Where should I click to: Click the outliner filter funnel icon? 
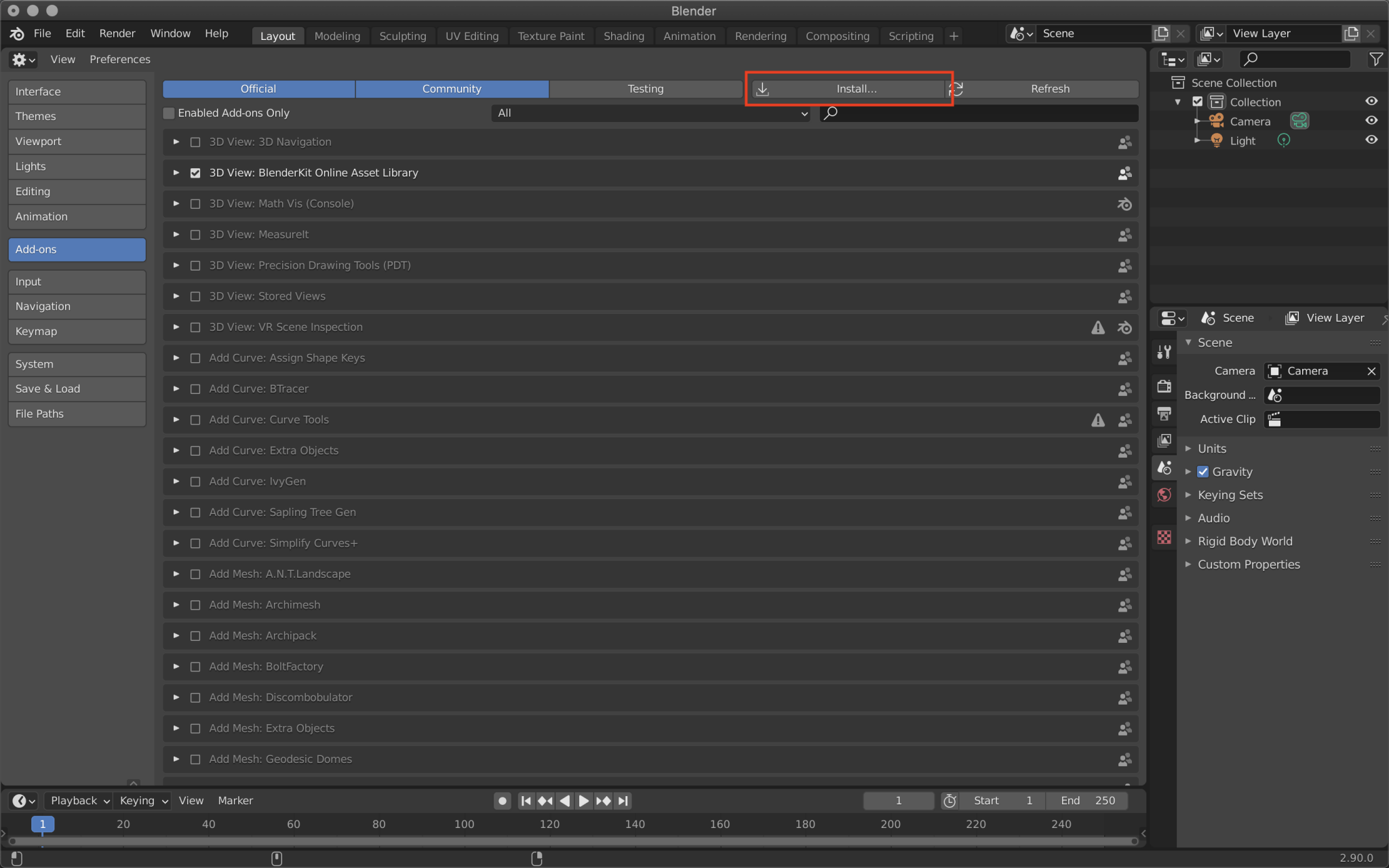coord(1375,60)
